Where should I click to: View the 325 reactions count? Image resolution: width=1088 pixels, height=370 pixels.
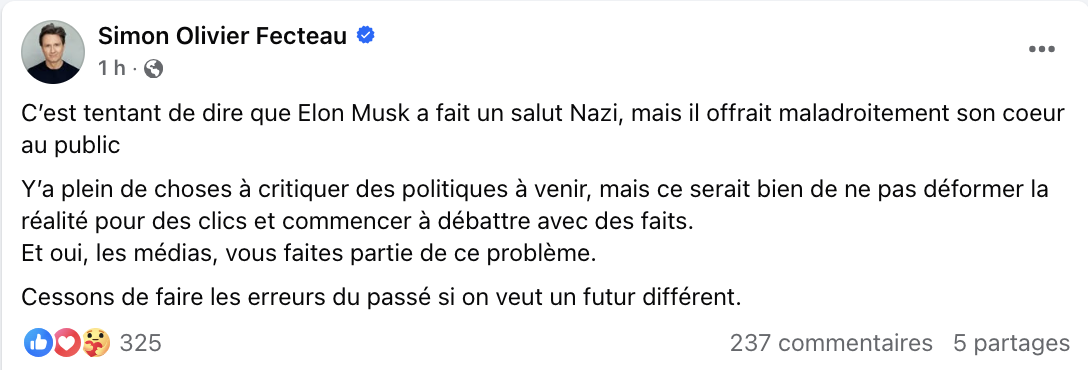[141, 343]
